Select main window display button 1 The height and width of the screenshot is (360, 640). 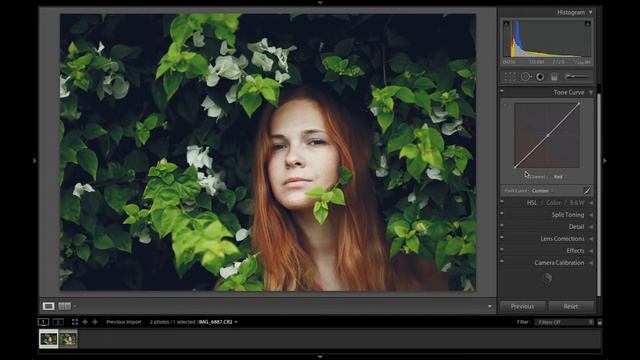click(x=43, y=322)
